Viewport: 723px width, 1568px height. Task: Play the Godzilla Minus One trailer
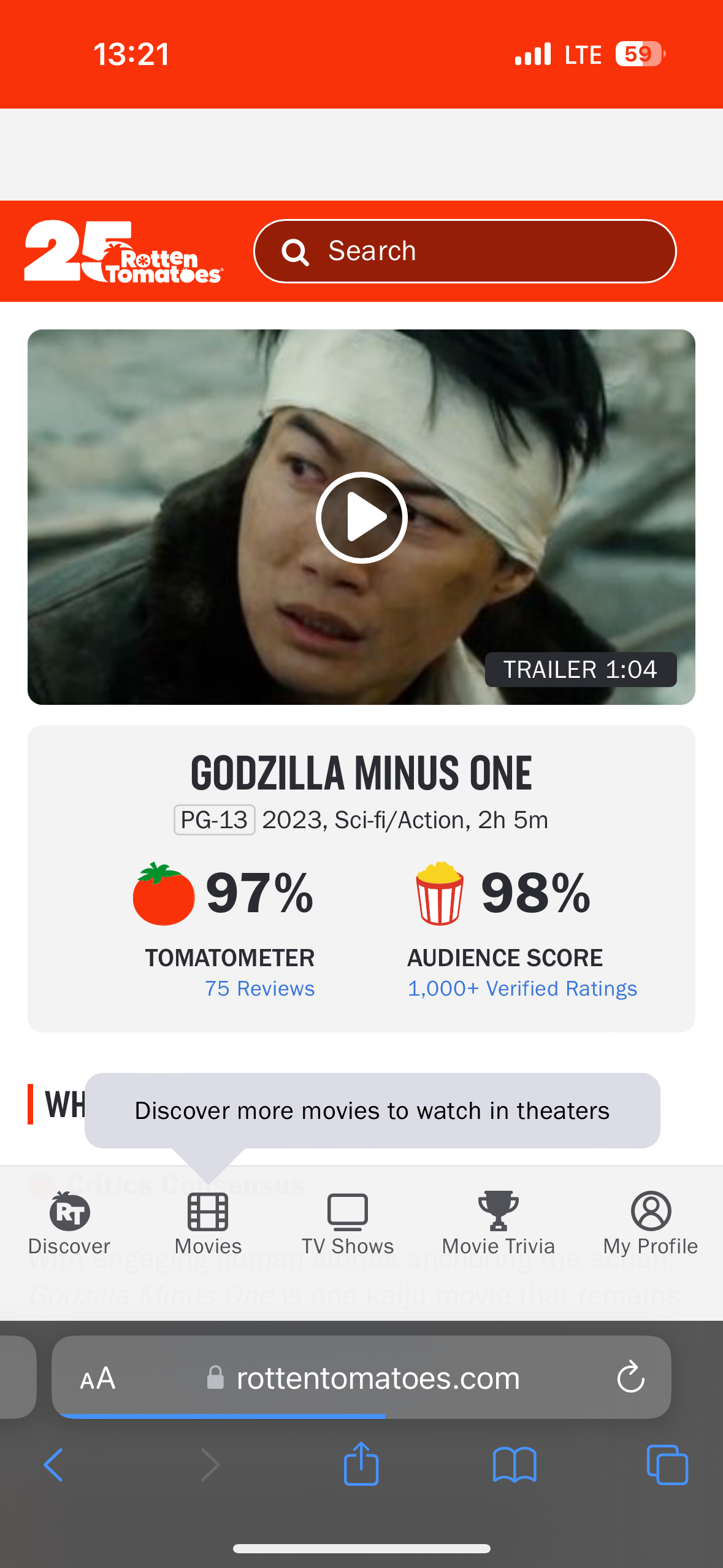point(362,518)
